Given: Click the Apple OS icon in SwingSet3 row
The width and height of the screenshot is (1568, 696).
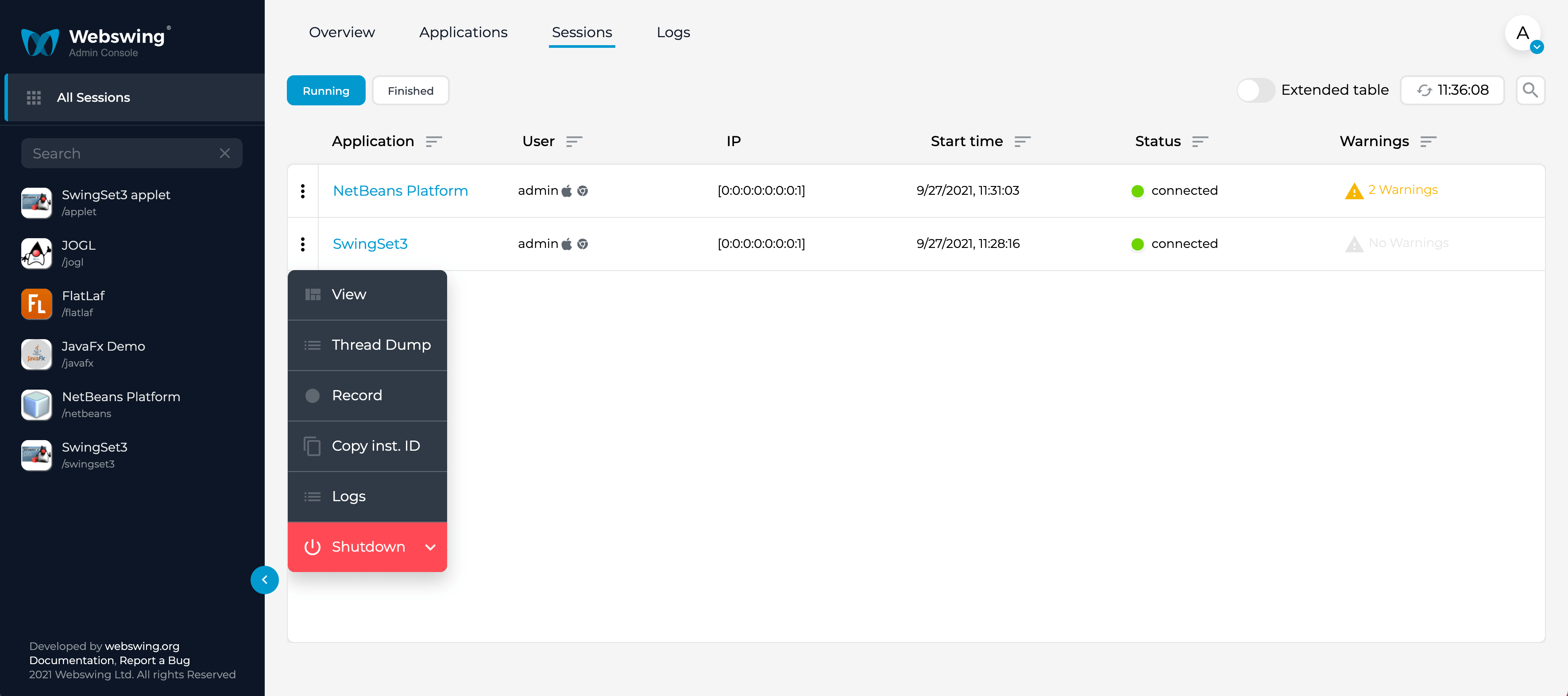Looking at the screenshot, I should click(x=567, y=244).
